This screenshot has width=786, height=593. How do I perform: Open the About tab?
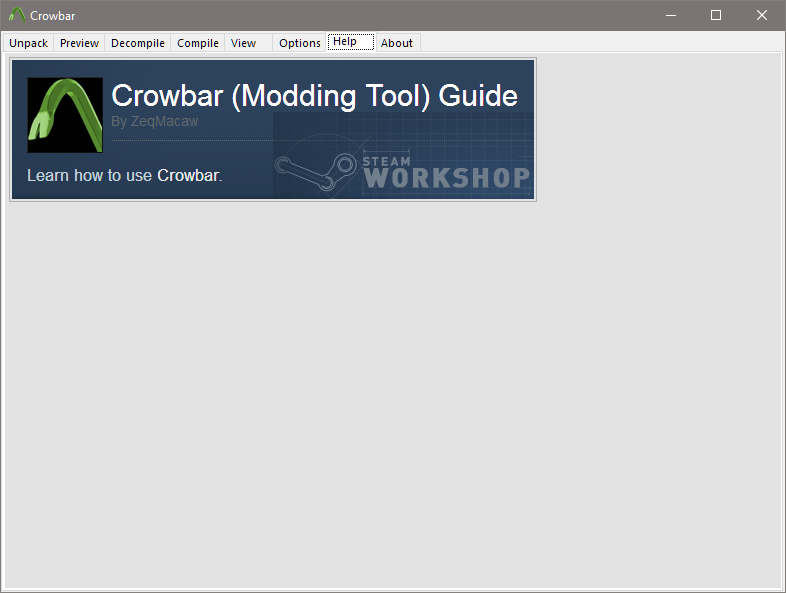[x=397, y=43]
